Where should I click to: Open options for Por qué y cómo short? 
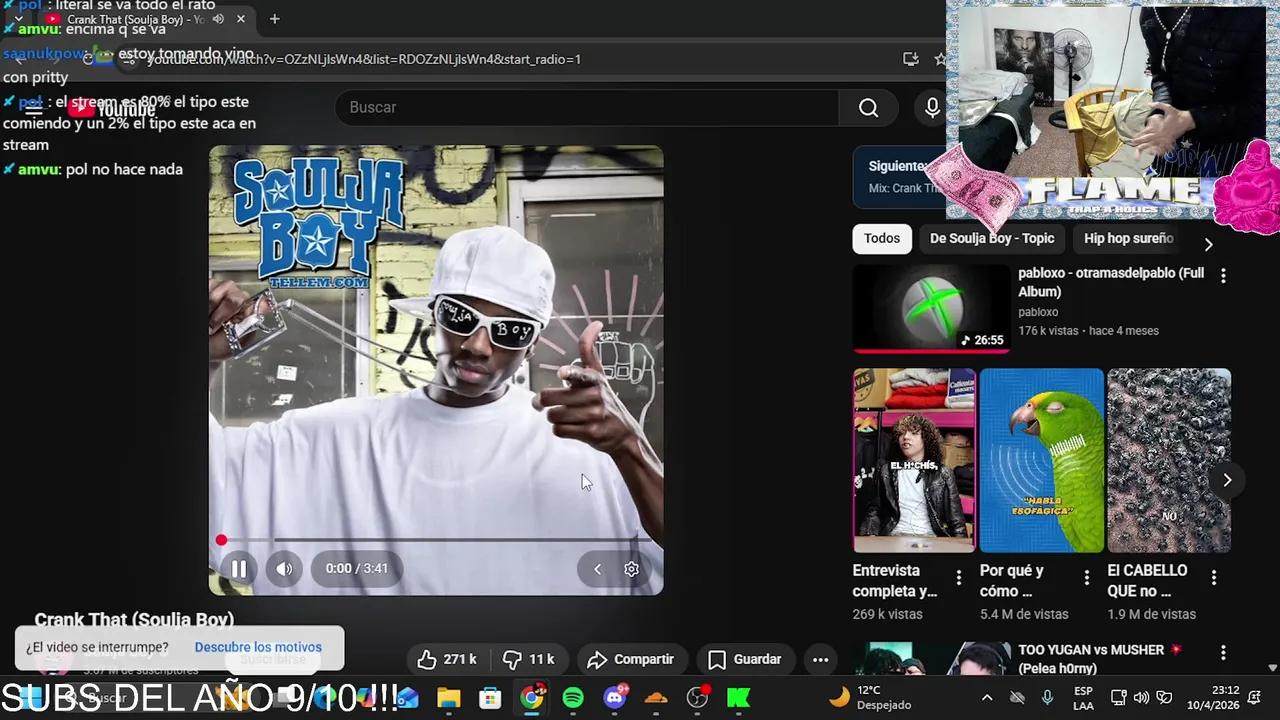1086,577
